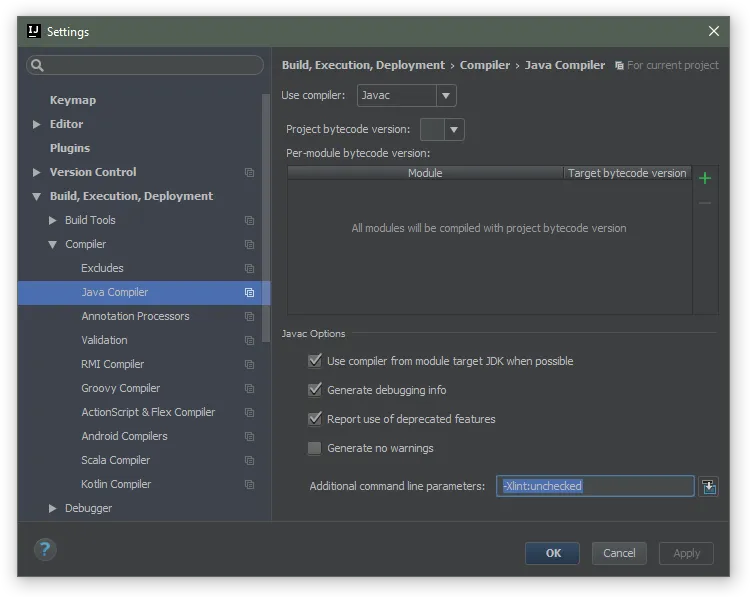The width and height of the screenshot is (750, 597).
Task: Click project-level icon next to Kotlin Compiler
Action: (x=249, y=484)
